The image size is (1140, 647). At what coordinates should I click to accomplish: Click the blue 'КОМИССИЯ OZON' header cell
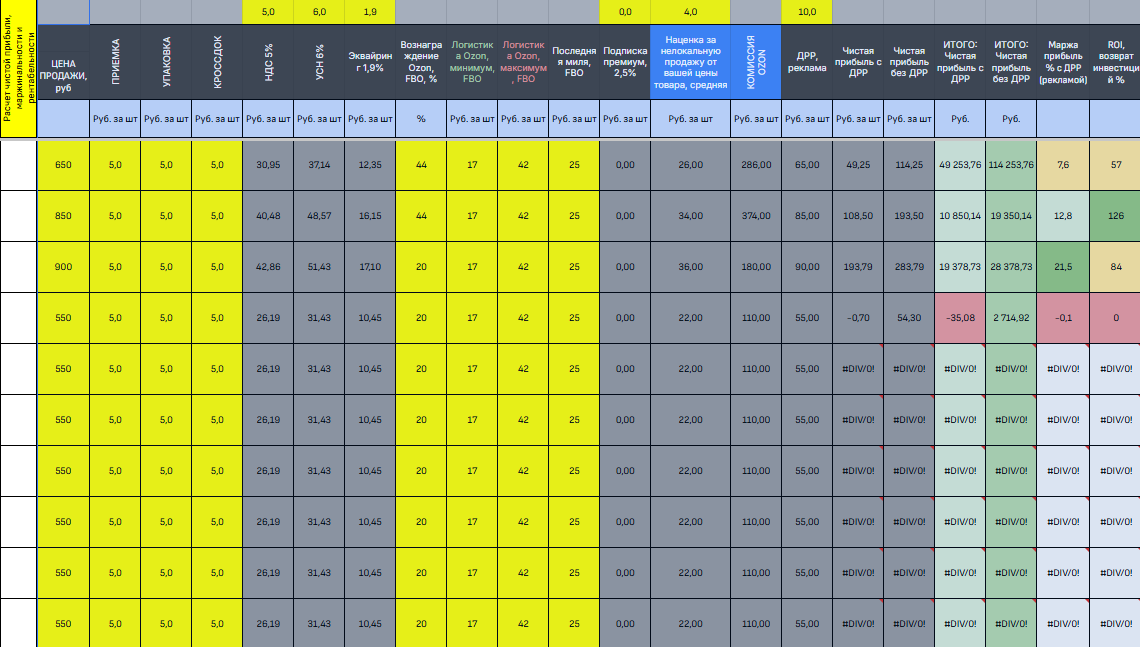(x=755, y=61)
